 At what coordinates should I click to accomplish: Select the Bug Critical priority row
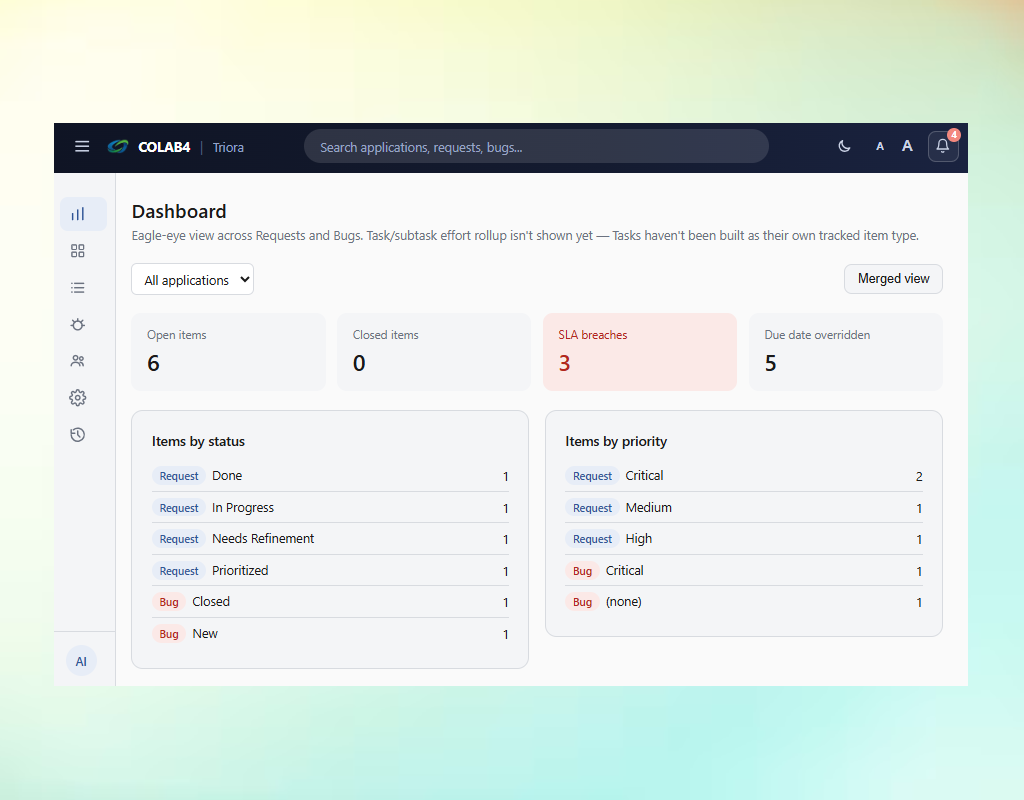coord(744,571)
